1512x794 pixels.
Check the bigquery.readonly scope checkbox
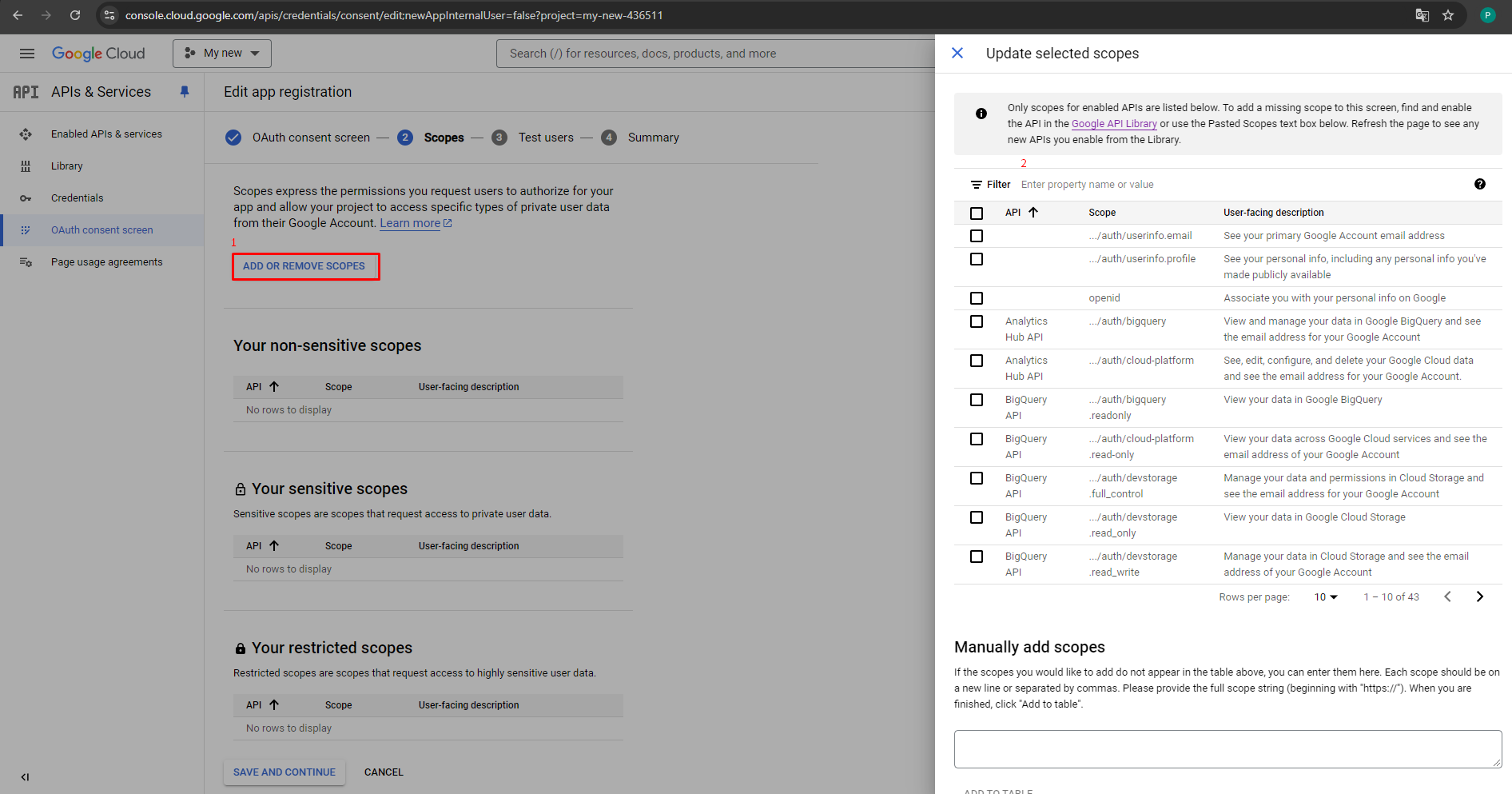pos(977,400)
